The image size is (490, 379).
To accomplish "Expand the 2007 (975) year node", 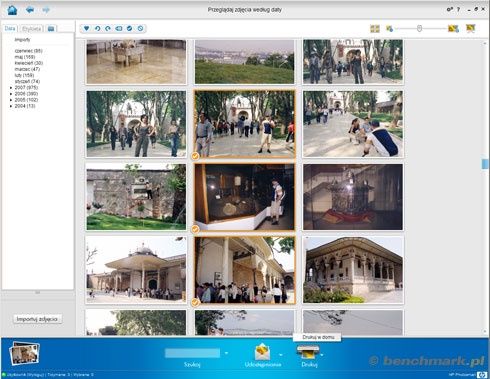I will point(11,88).
